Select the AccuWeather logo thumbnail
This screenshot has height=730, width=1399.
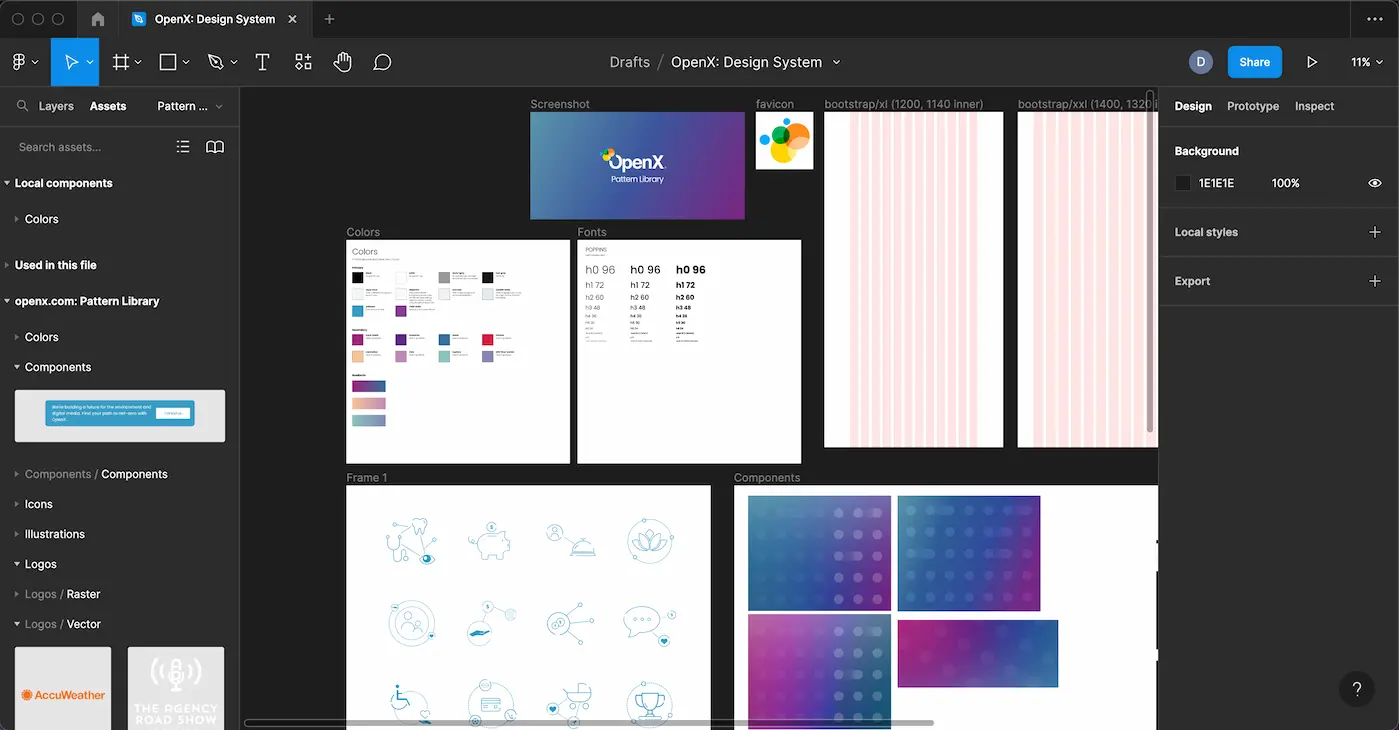tap(63, 688)
